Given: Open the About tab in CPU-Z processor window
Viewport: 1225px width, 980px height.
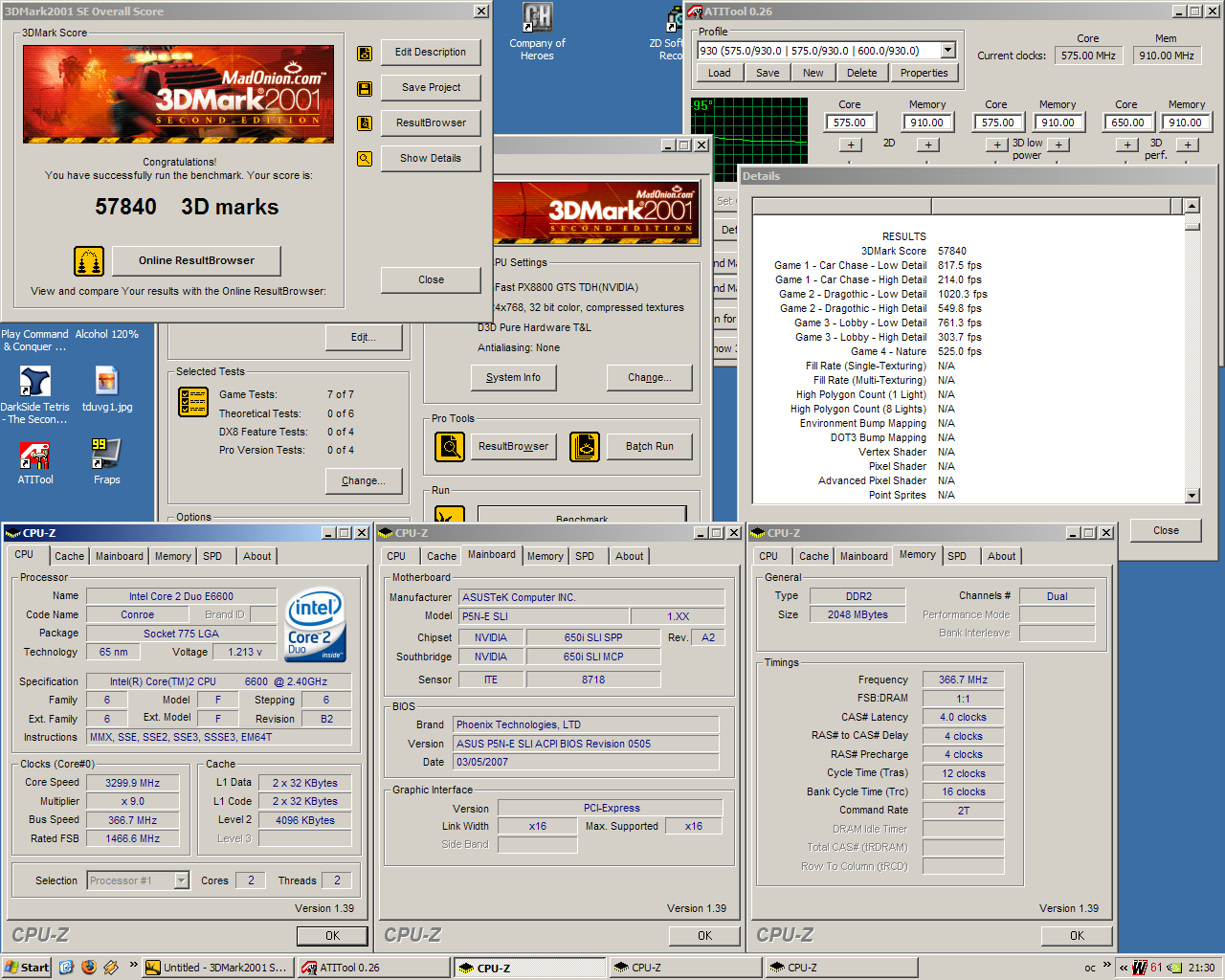Looking at the screenshot, I should (x=256, y=556).
